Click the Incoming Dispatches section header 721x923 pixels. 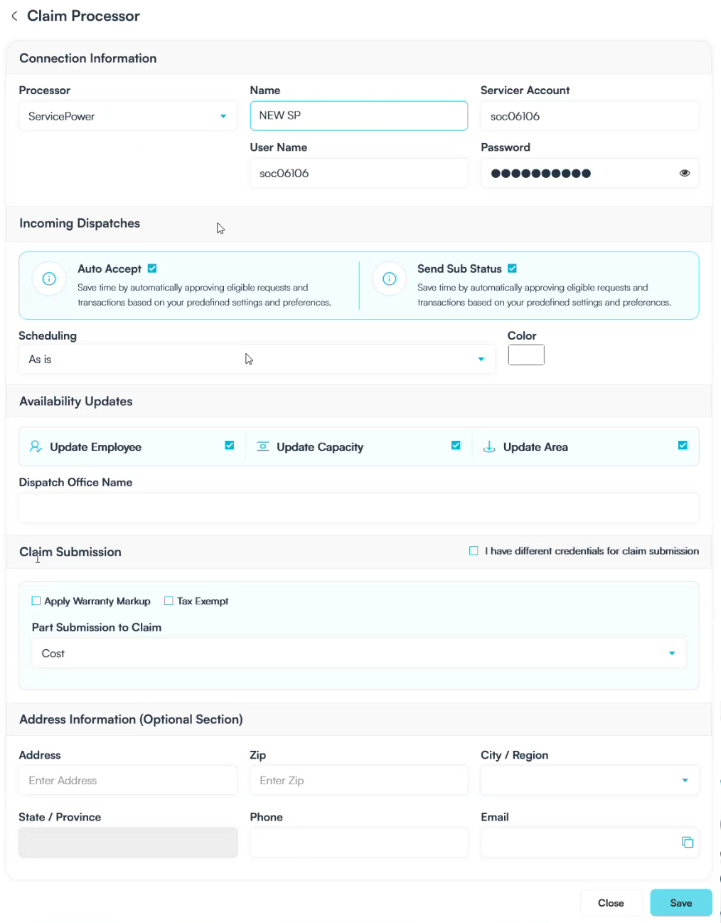[x=79, y=223]
